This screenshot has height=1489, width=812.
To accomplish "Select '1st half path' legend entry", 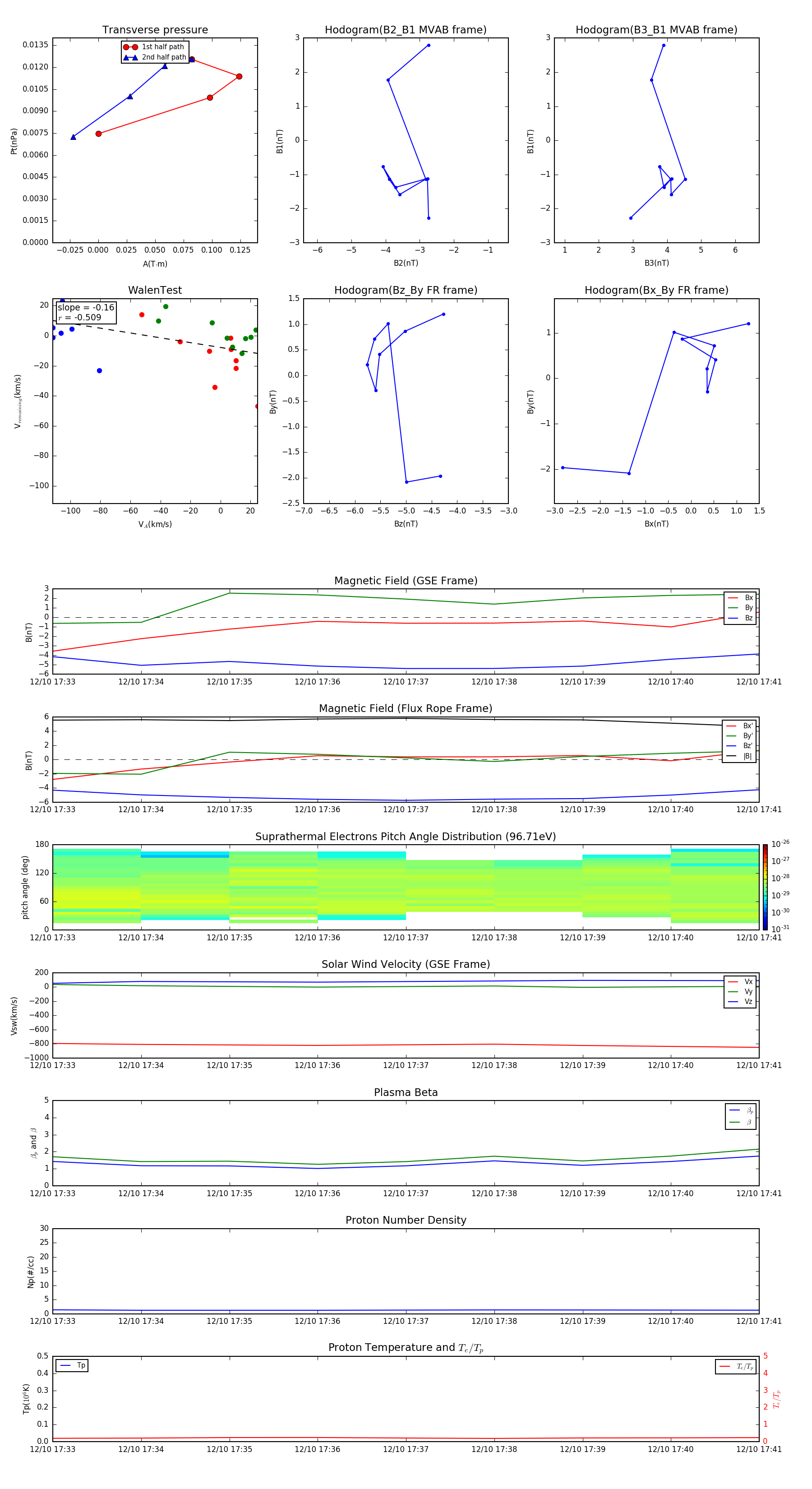I will pos(154,47).
